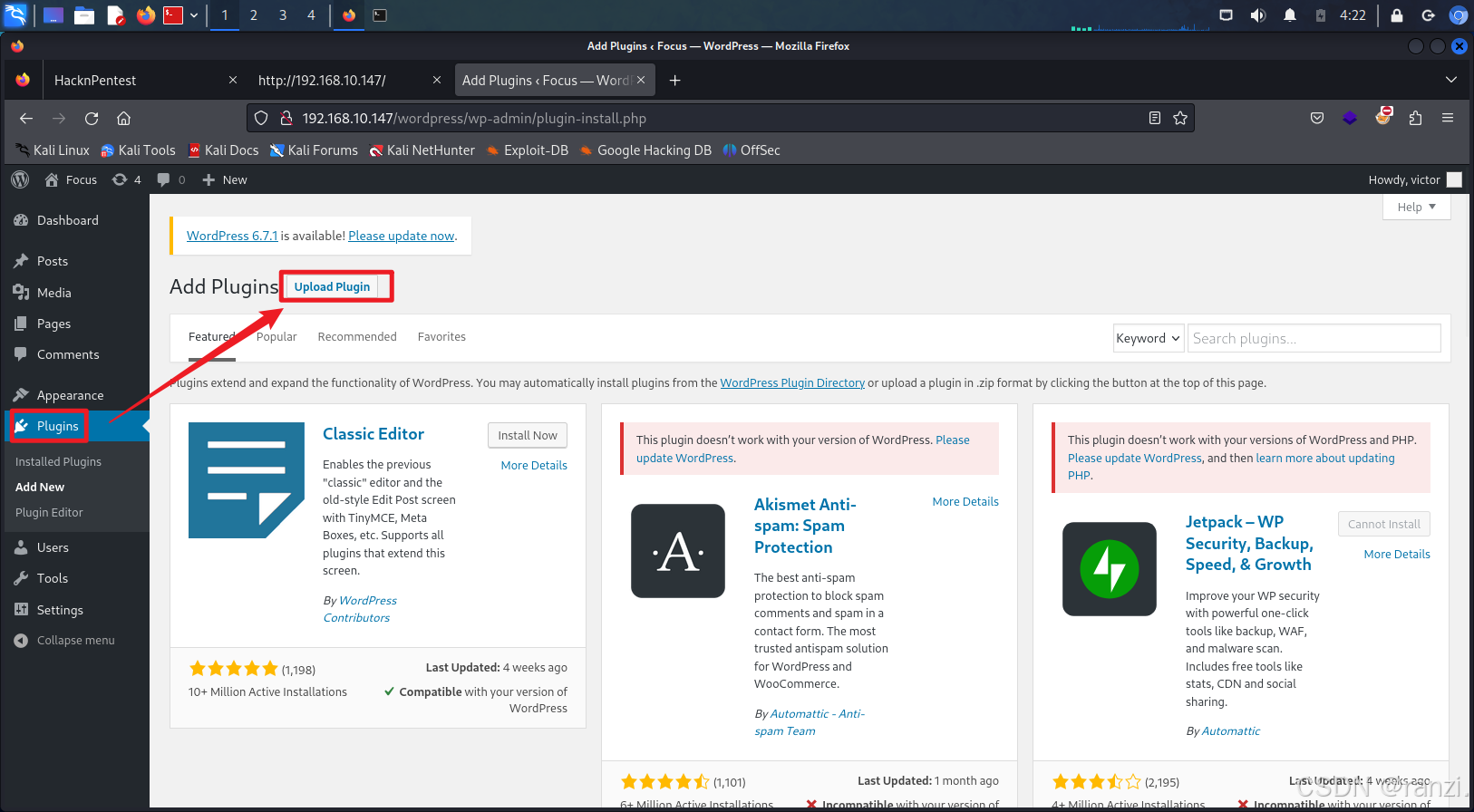Screen dimensions: 1474x812
Task: Open the Keyword search type dropdown
Action: [x=1149, y=338]
